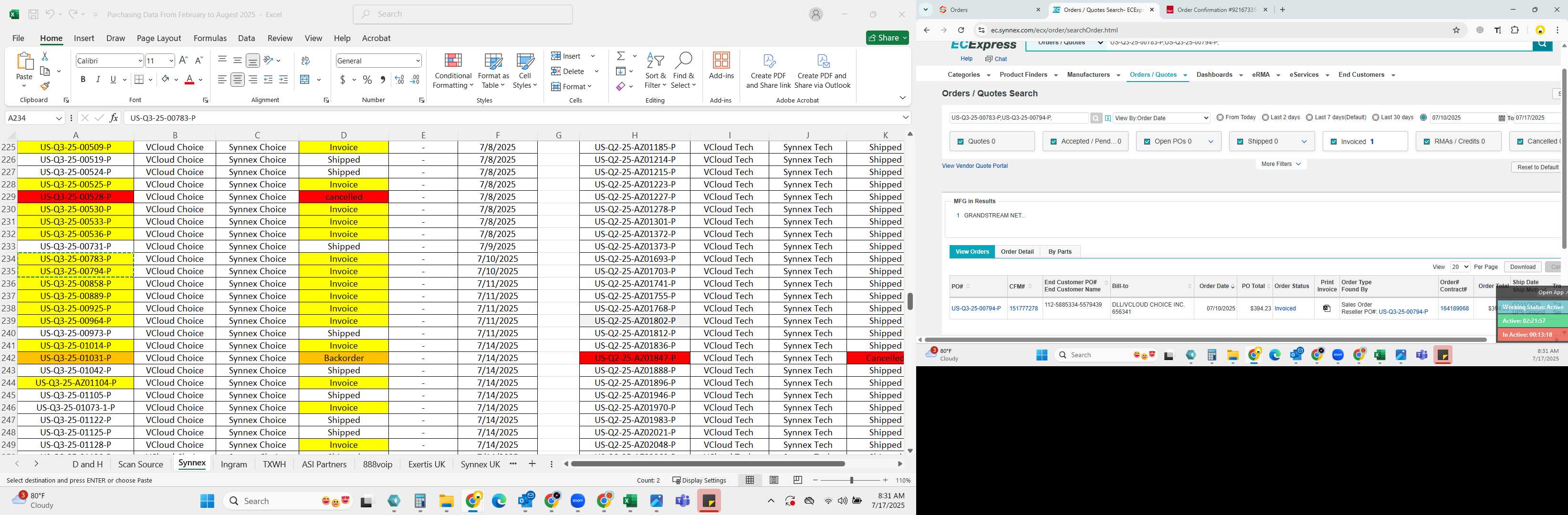Viewport: 1568px width, 515px height.
Task: Toggle Italic formatting in Excel
Action: [x=98, y=80]
